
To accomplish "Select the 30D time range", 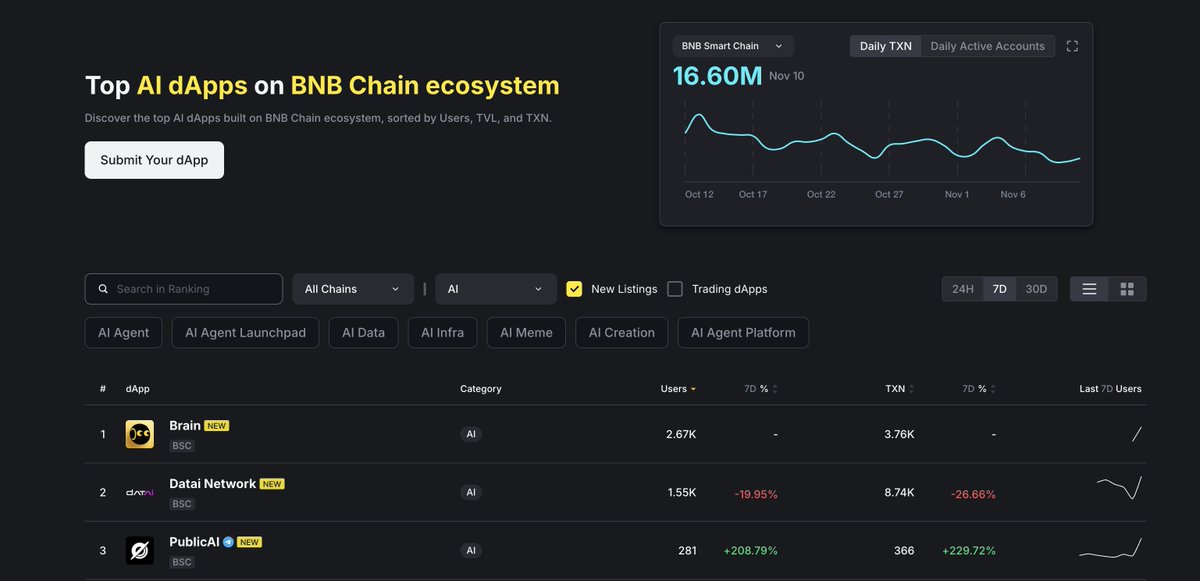I will 1035,288.
